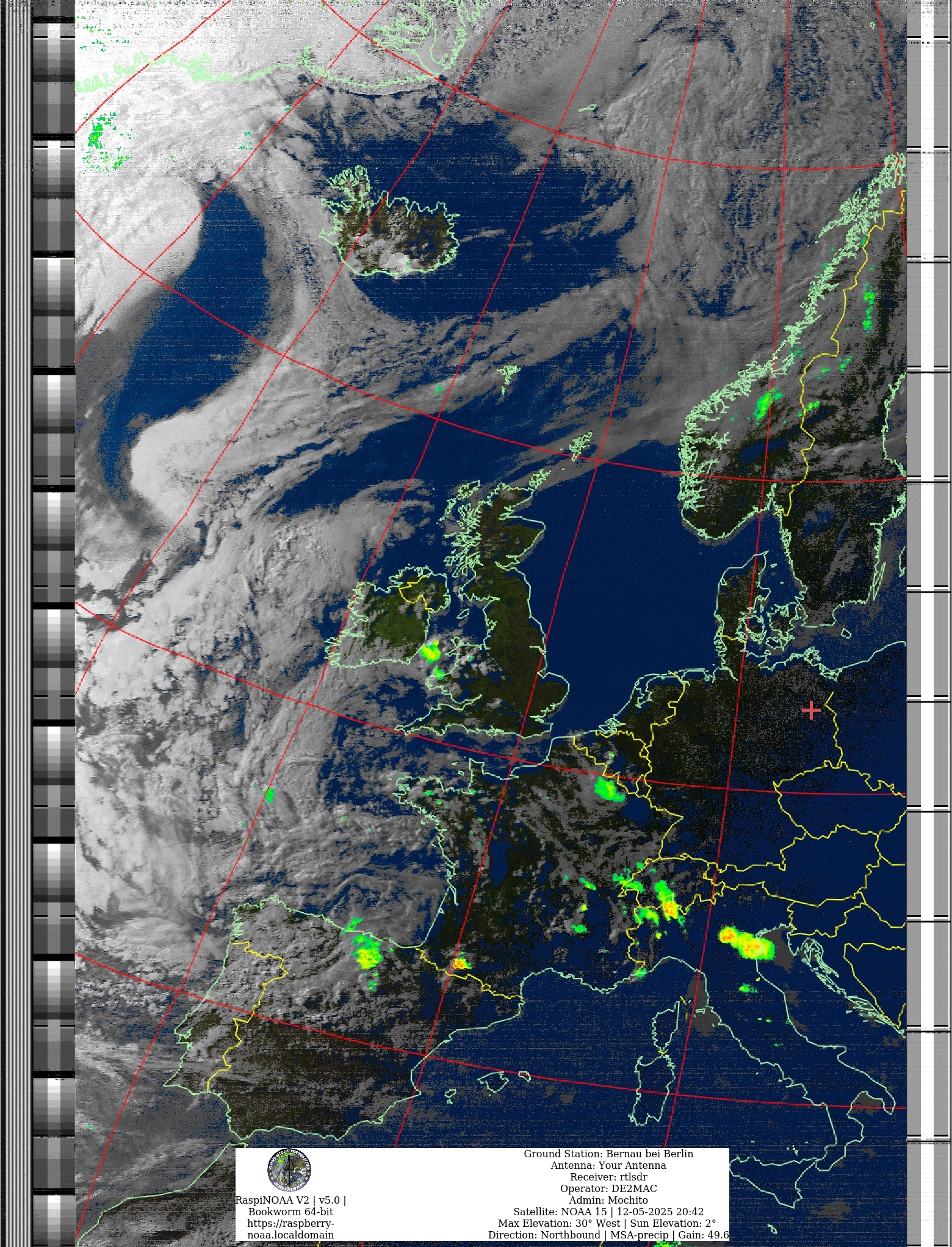Select the 'Max Elevation: 30° West' line

(607, 1223)
